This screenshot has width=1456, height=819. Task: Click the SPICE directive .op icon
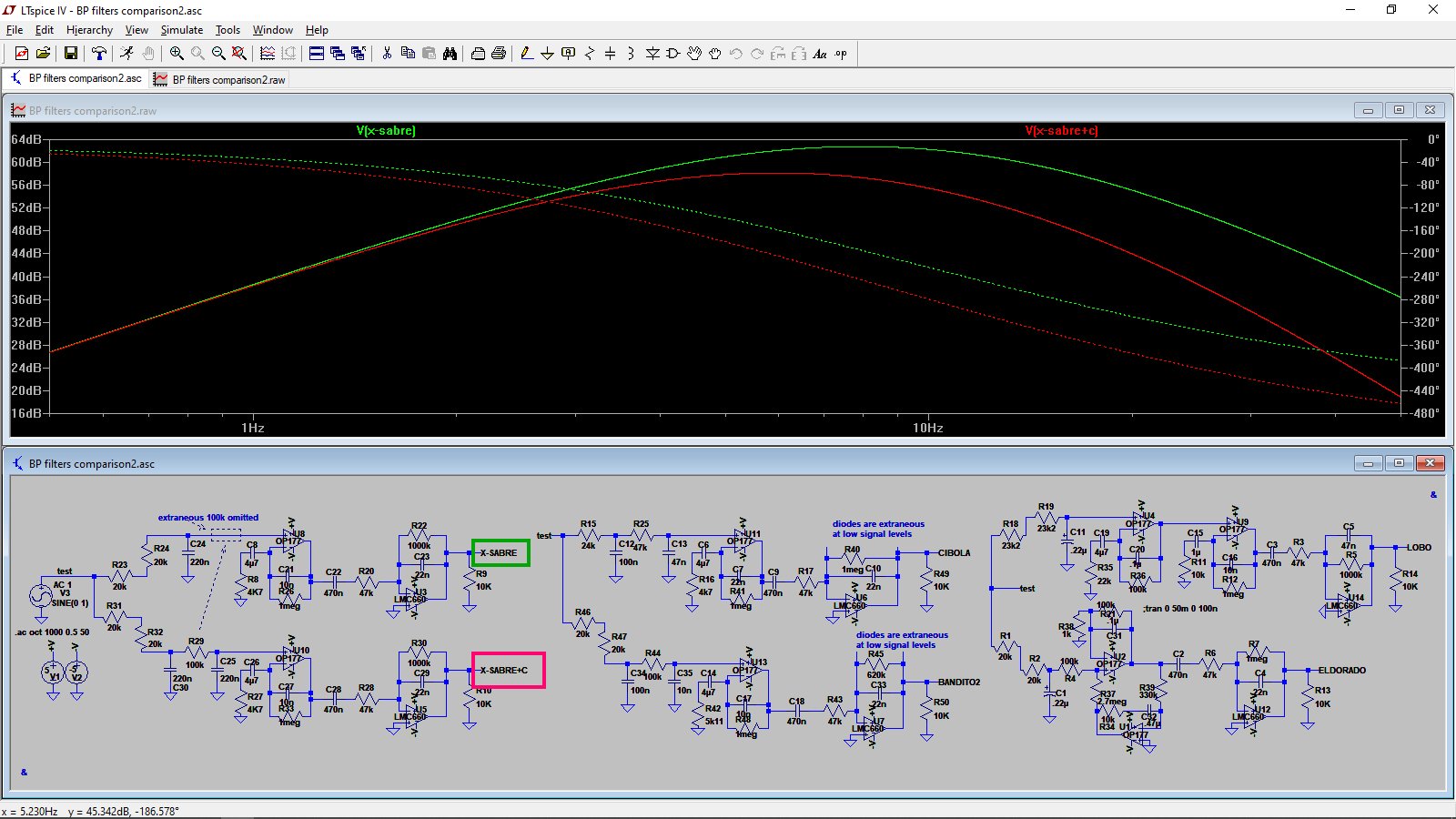click(841, 54)
